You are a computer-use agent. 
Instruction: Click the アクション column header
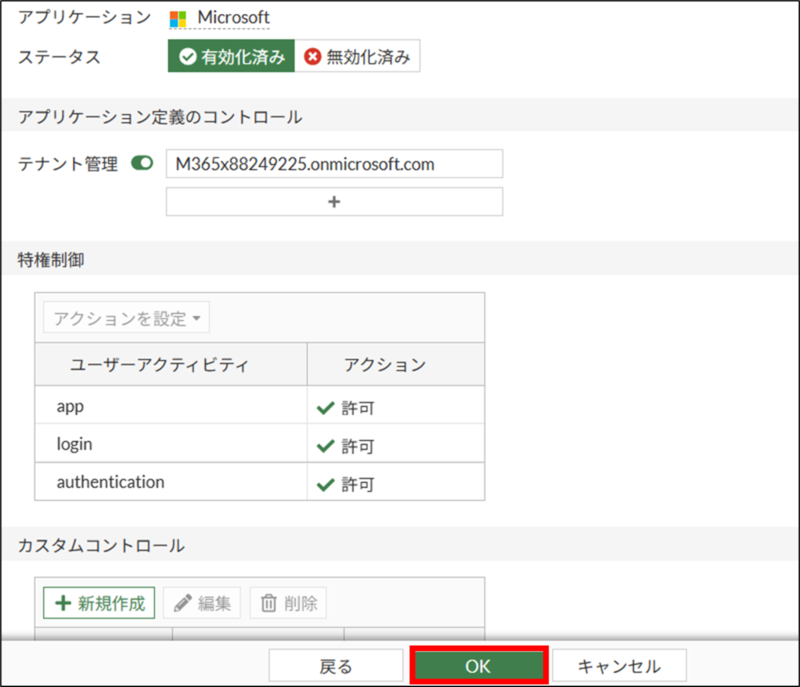pyautogui.click(x=396, y=364)
